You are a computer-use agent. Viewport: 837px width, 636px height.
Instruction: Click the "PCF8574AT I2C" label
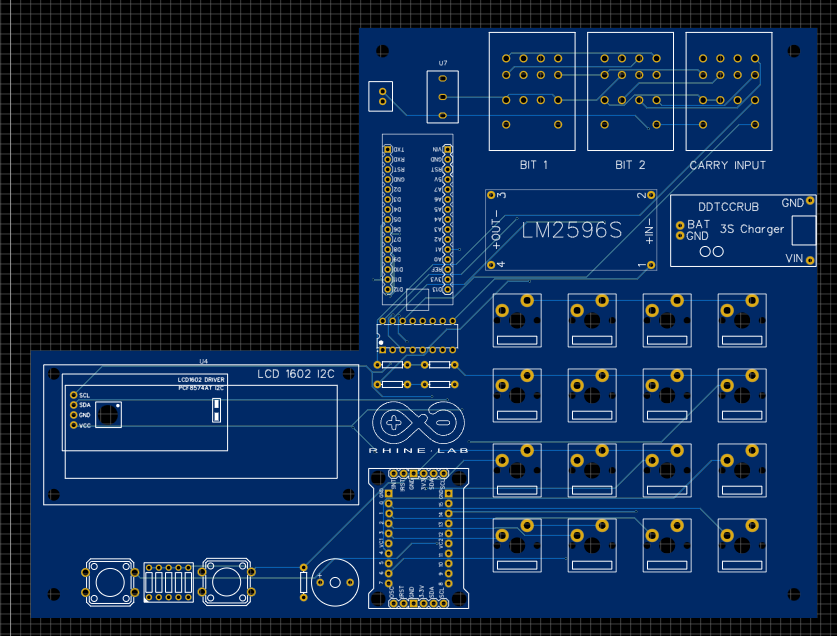tap(201, 388)
